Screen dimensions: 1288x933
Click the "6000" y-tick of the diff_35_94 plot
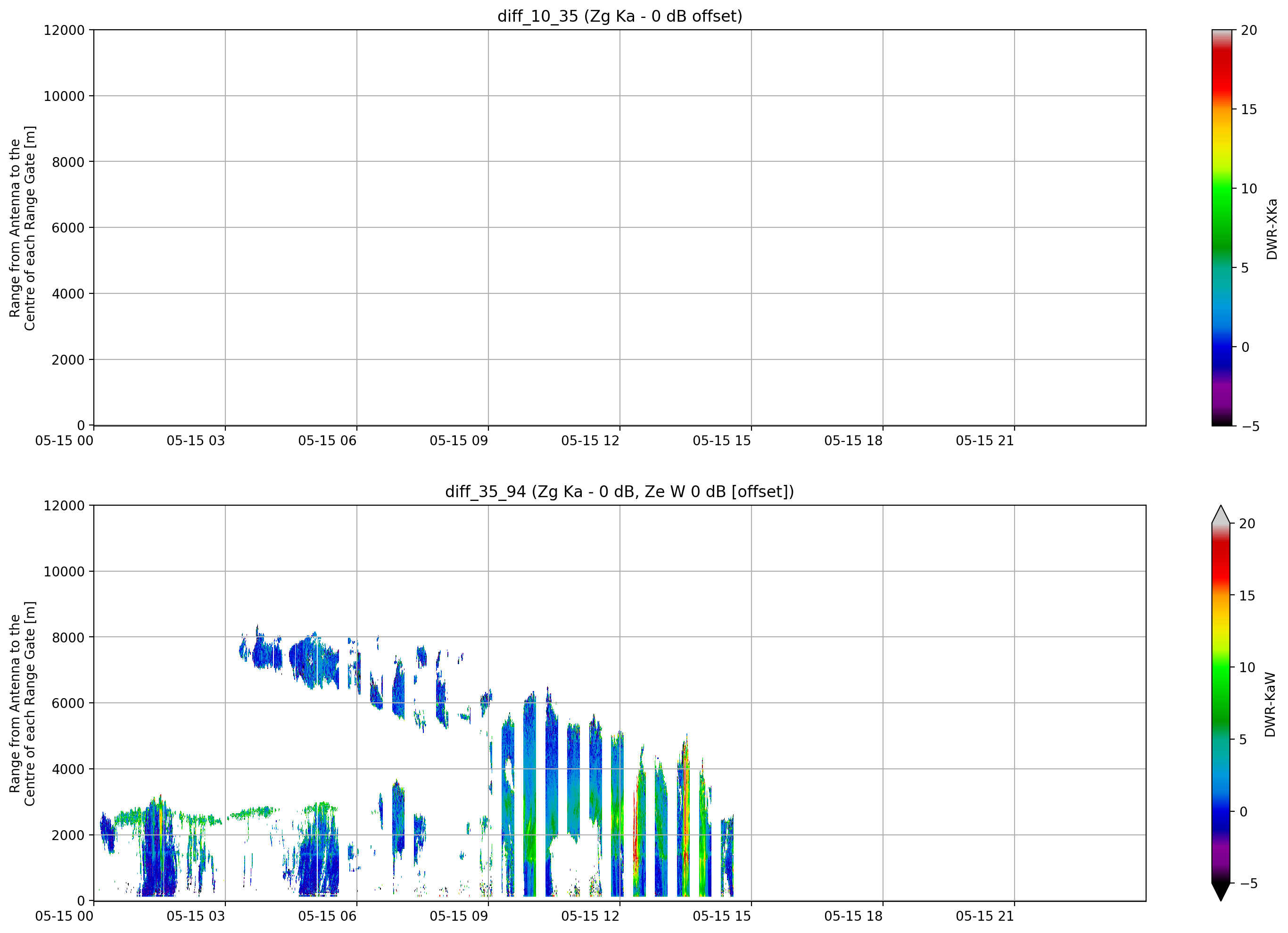coord(68,703)
